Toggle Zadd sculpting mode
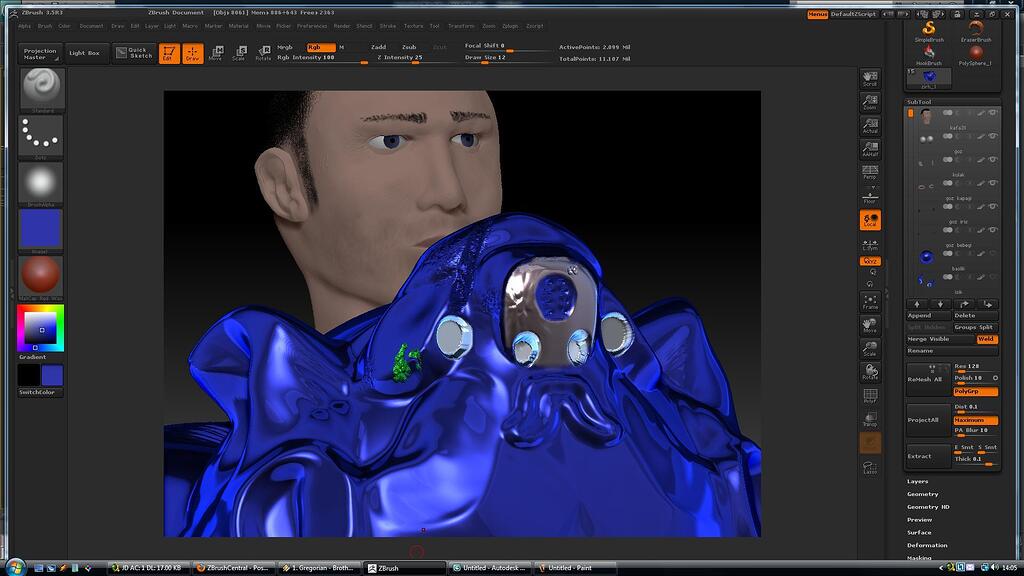This screenshot has height=576, width=1024. 377,47
